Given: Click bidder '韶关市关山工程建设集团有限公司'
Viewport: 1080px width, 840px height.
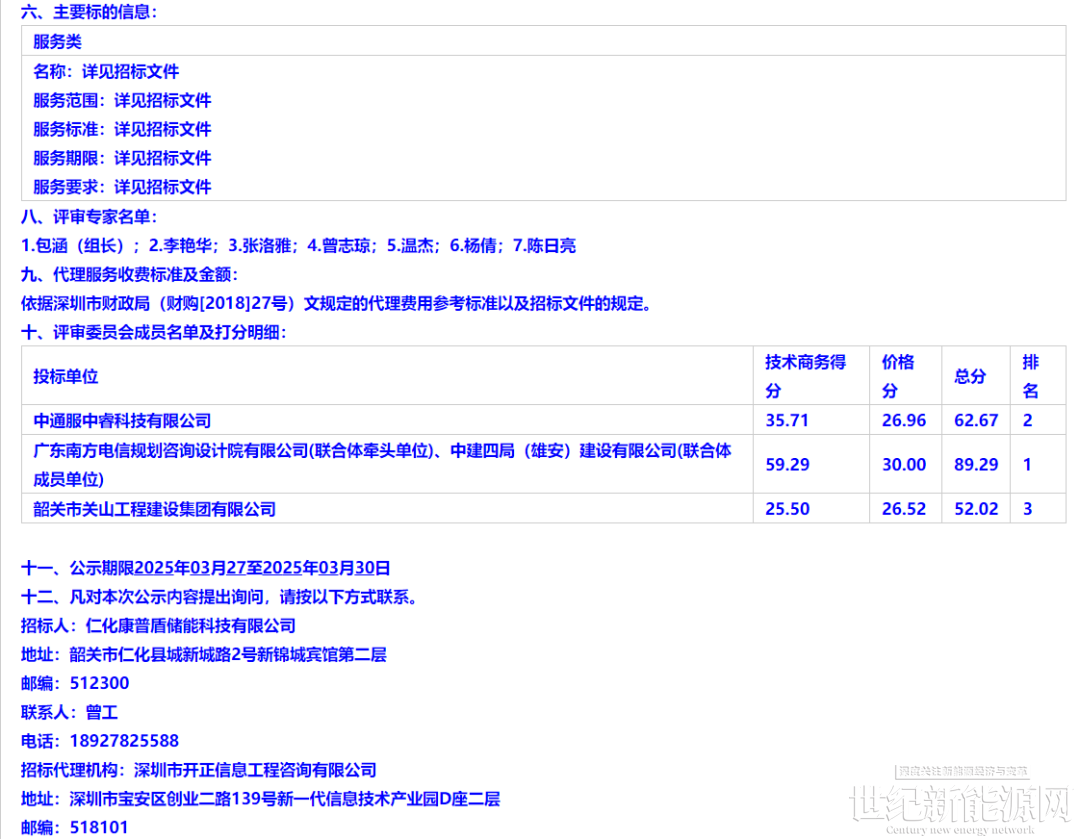Looking at the screenshot, I should tap(154, 509).
